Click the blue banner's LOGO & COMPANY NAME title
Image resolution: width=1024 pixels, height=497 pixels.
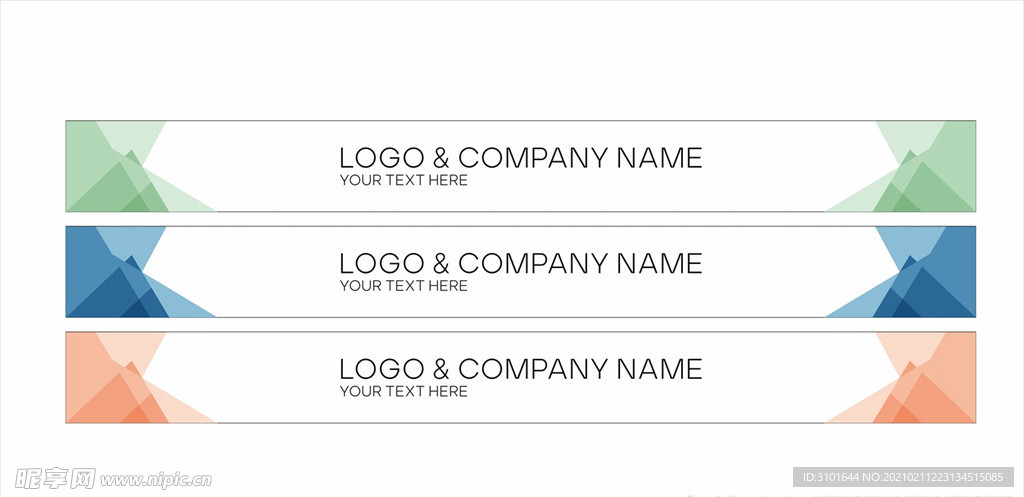[520, 264]
